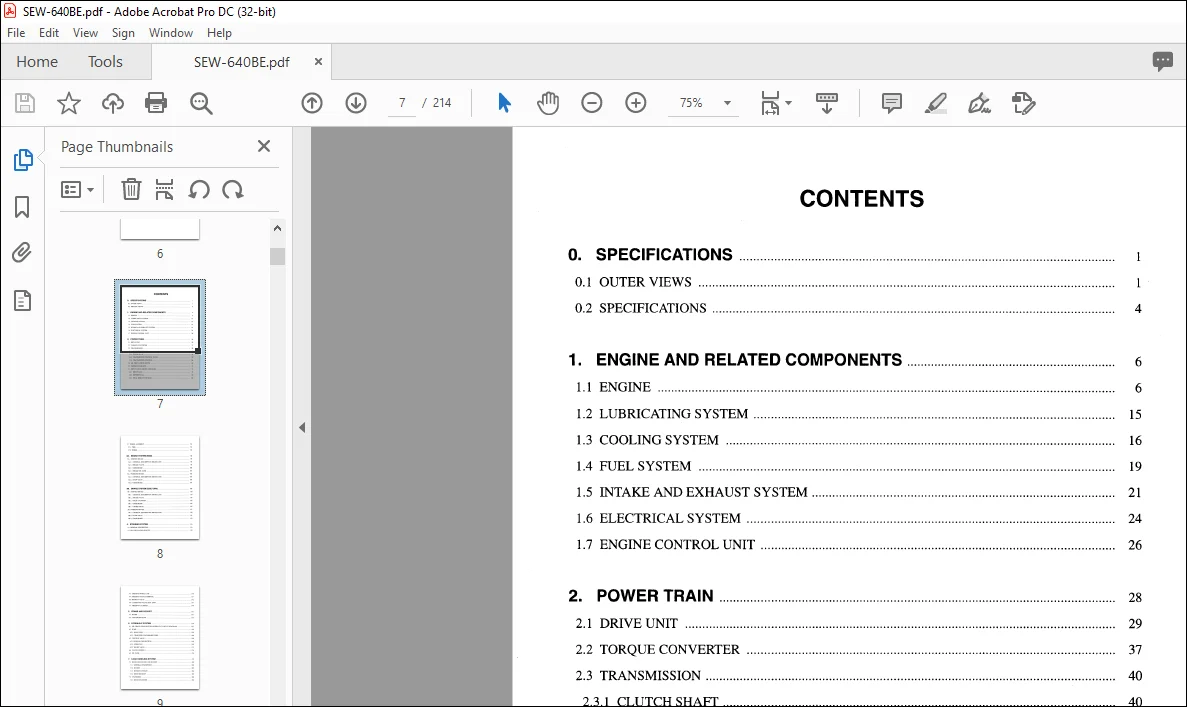Image resolution: width=1187 pixels, height=707 pixels.
Task: Click the page number input field
Action: click(x=402, y=103)
